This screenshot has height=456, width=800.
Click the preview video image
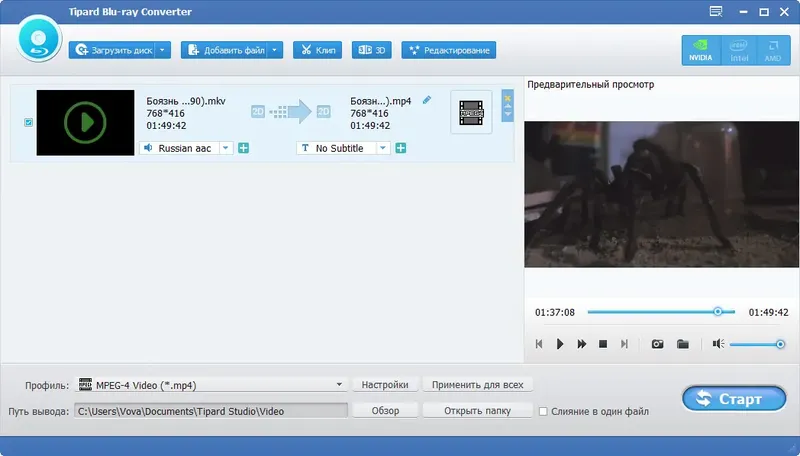[x=662, y=194]
